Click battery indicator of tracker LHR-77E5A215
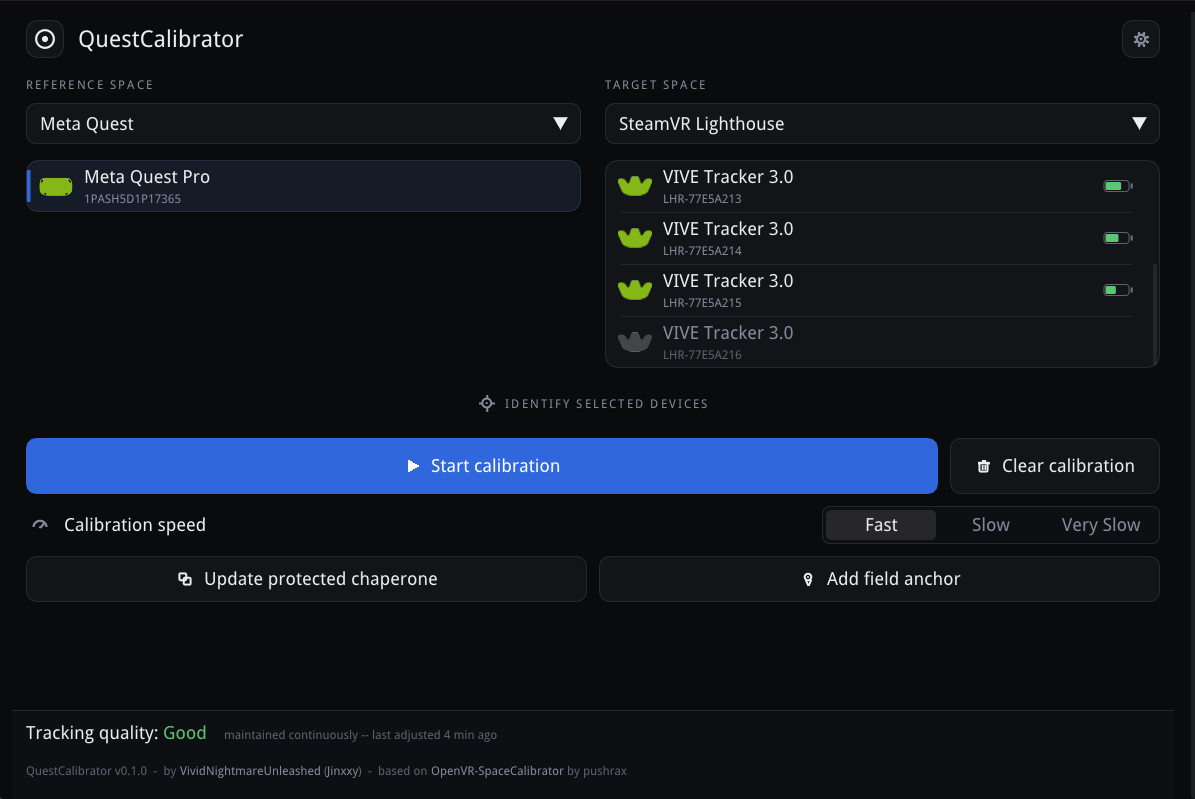 point(1117,290)
